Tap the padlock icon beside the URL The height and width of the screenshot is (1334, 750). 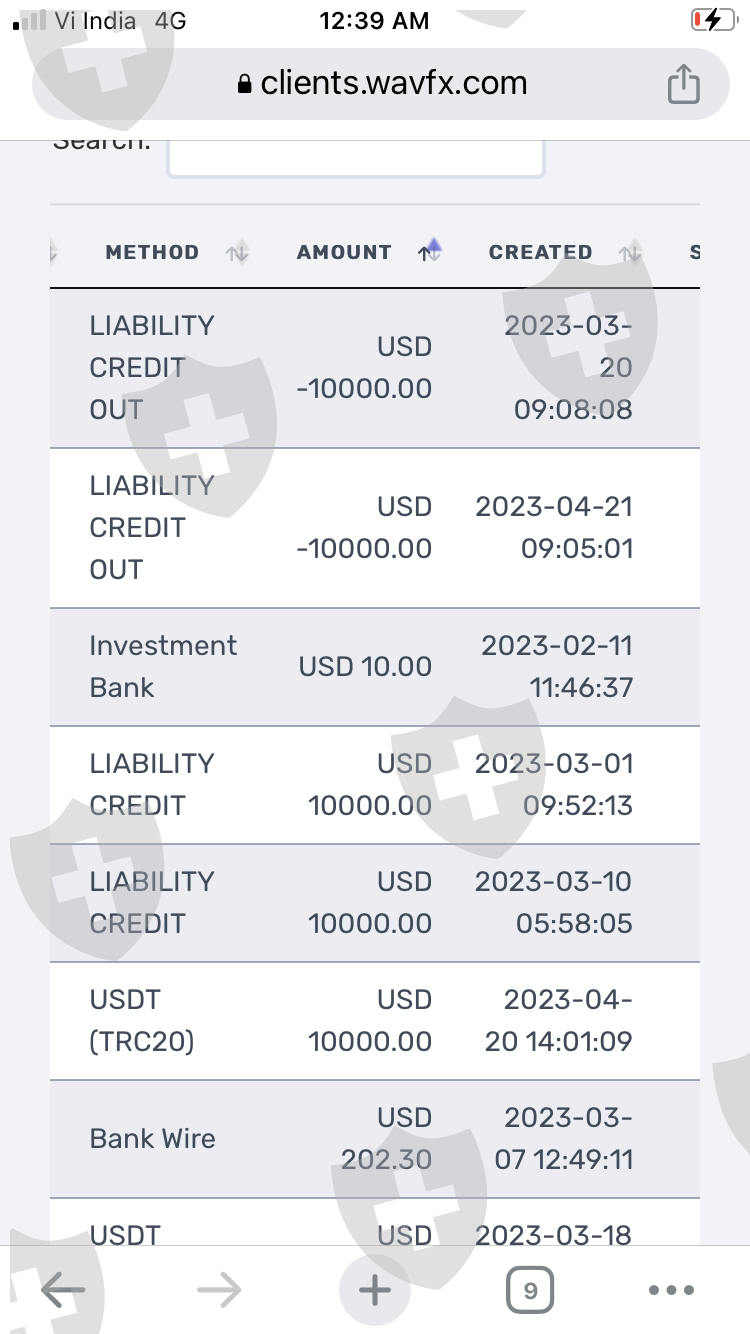pyautogui.click(x=245, y=85)
